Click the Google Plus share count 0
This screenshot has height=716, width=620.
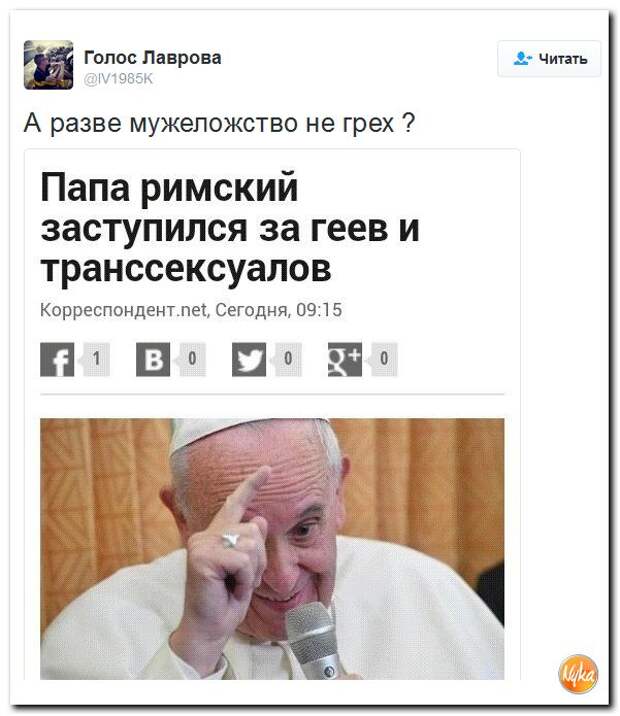(x=384, y=359)
